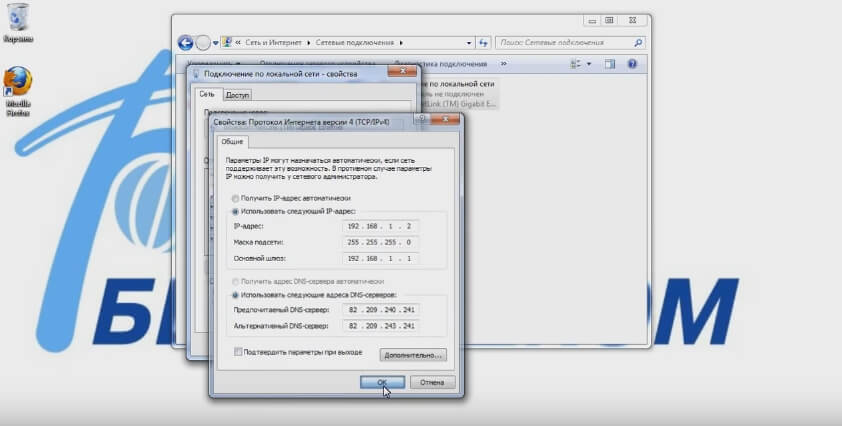Image resolution: width=842 pixels, height=426 pixels.
Task: Expand arrow after 'Сетевые подключения' breadcrumb
Action: (401, 42)
